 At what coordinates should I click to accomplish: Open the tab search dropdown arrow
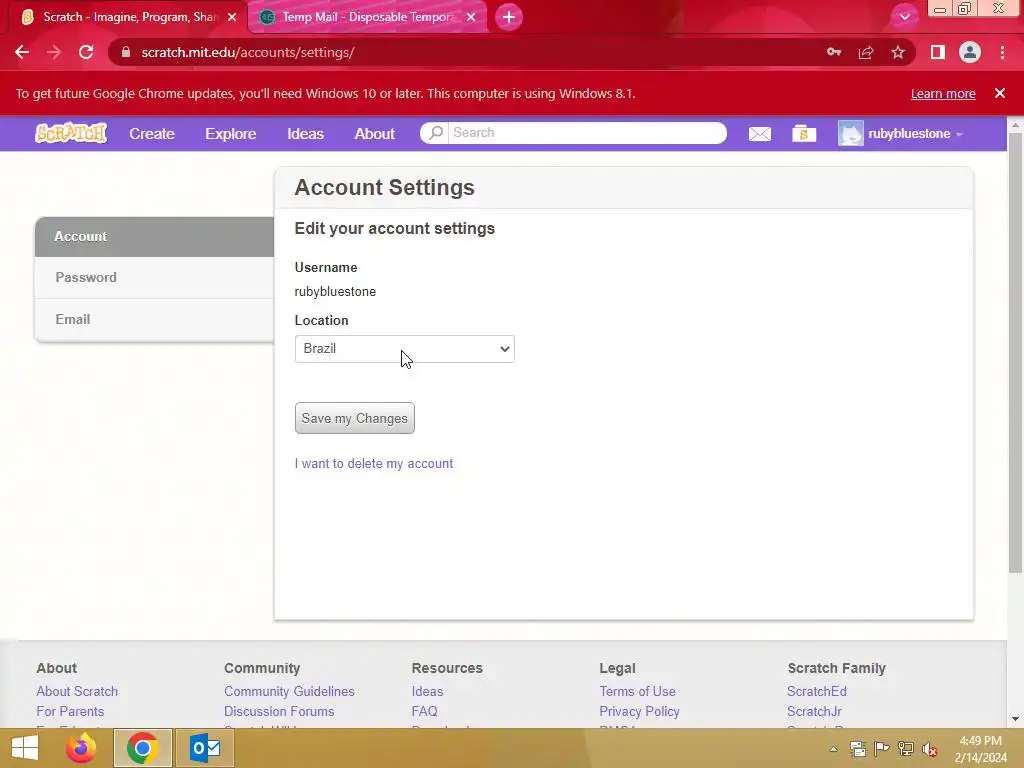pyautogui.click(x=904, y=17)
